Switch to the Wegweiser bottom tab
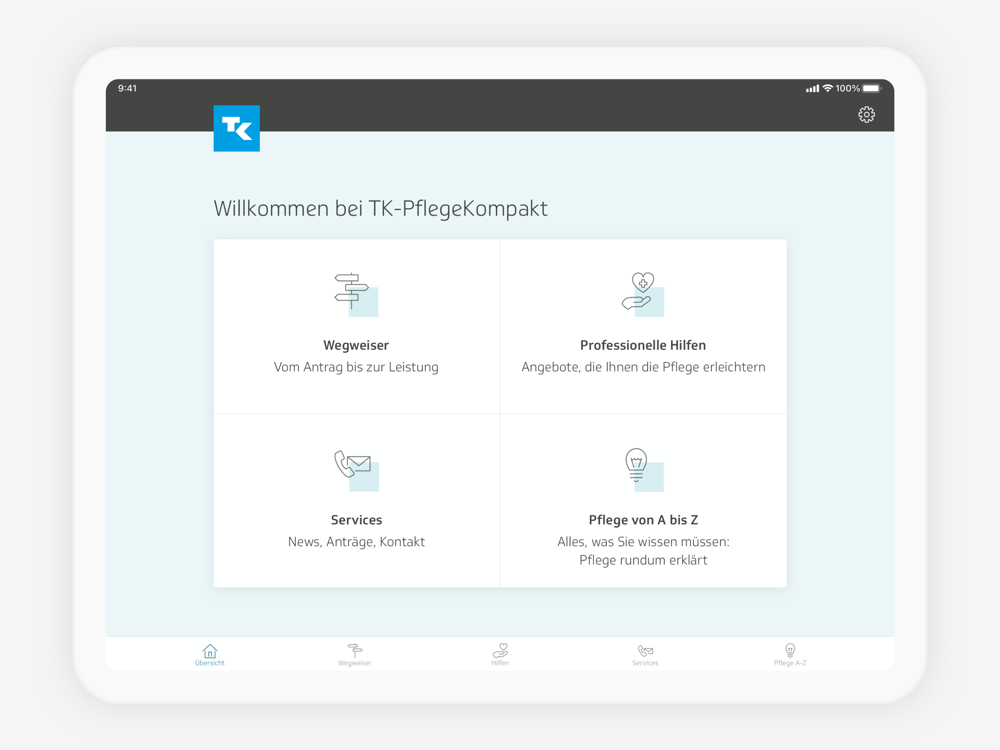 [355, 654]
